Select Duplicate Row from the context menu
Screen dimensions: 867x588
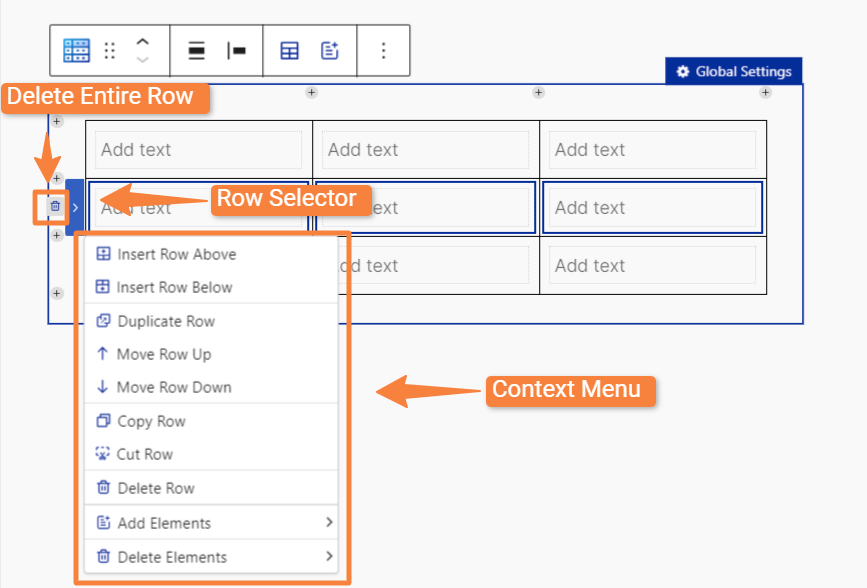[211, 321]
